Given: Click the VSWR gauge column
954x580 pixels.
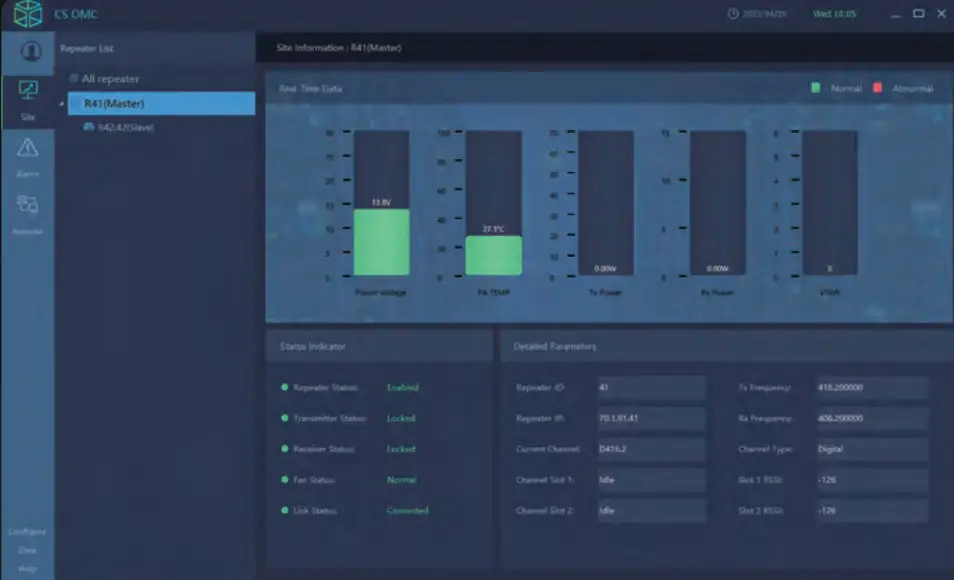Looking at the screenshot, I should coord(830,203).
